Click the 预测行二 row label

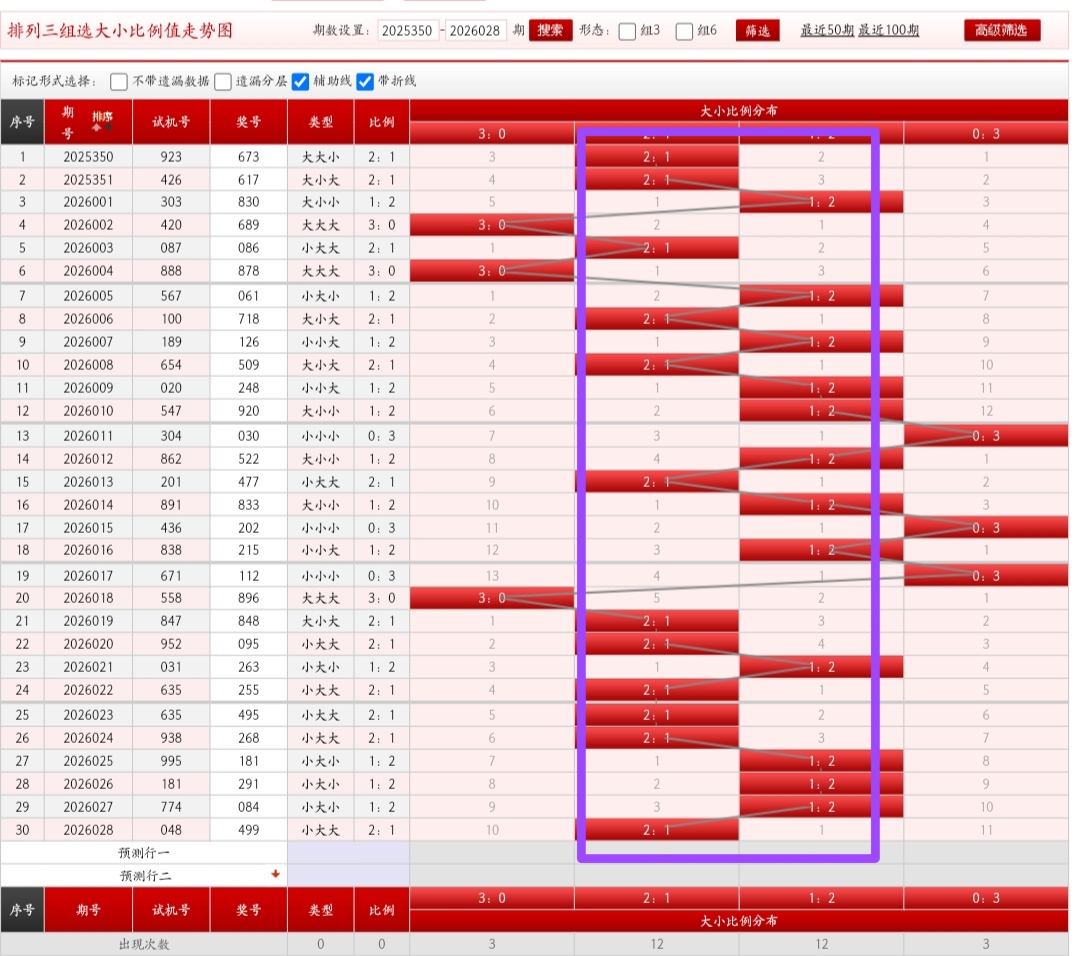point(144,875)
